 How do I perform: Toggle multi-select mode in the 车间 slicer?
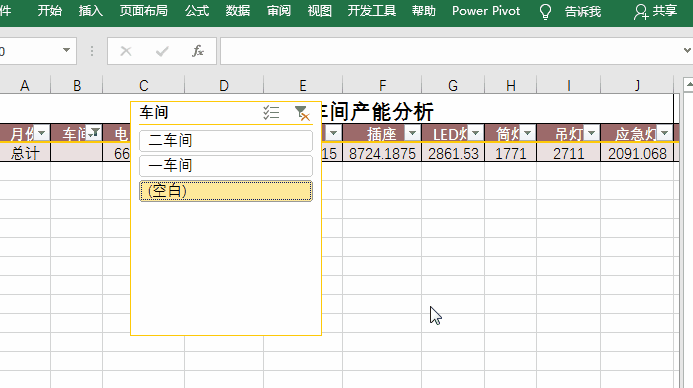point(270,113)
